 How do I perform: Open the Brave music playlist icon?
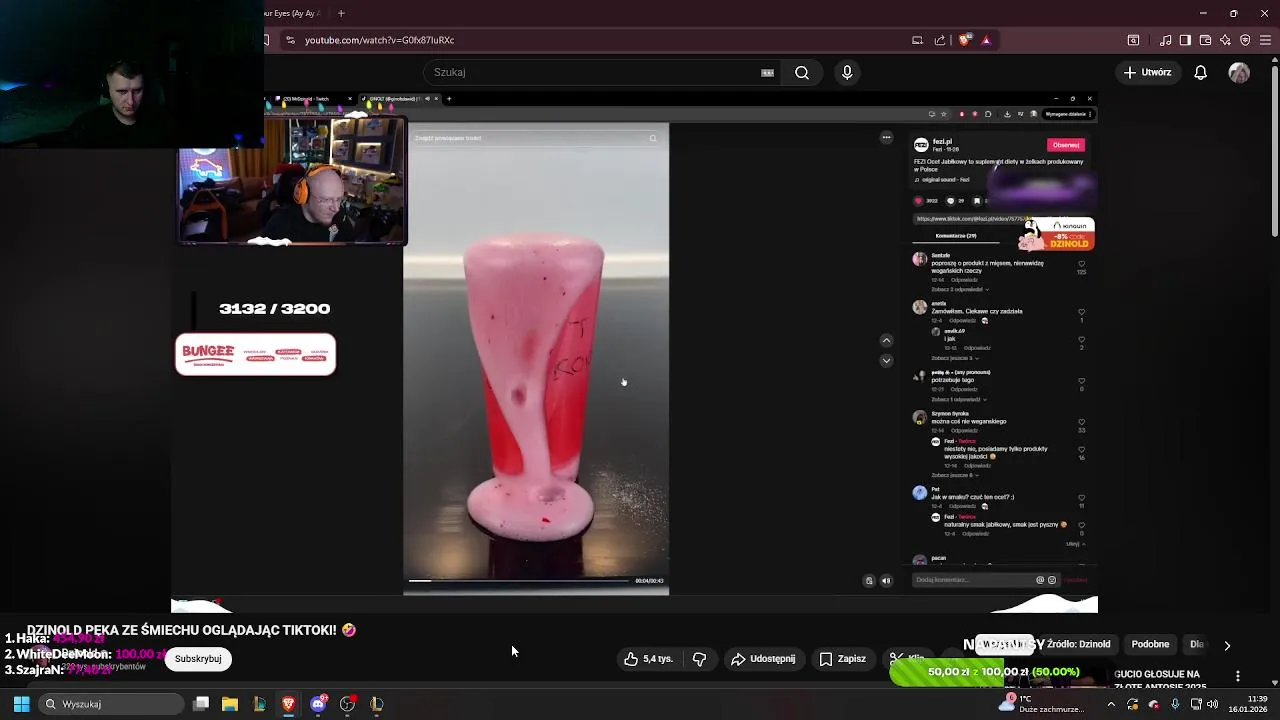1166,40
